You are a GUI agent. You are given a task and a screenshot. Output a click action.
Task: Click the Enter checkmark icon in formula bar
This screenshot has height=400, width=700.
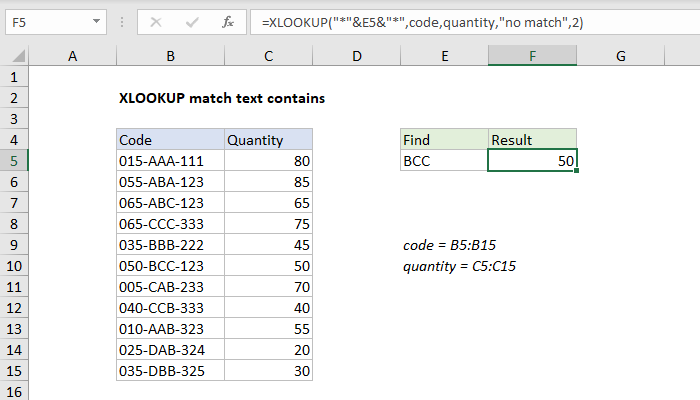point(190,20)
